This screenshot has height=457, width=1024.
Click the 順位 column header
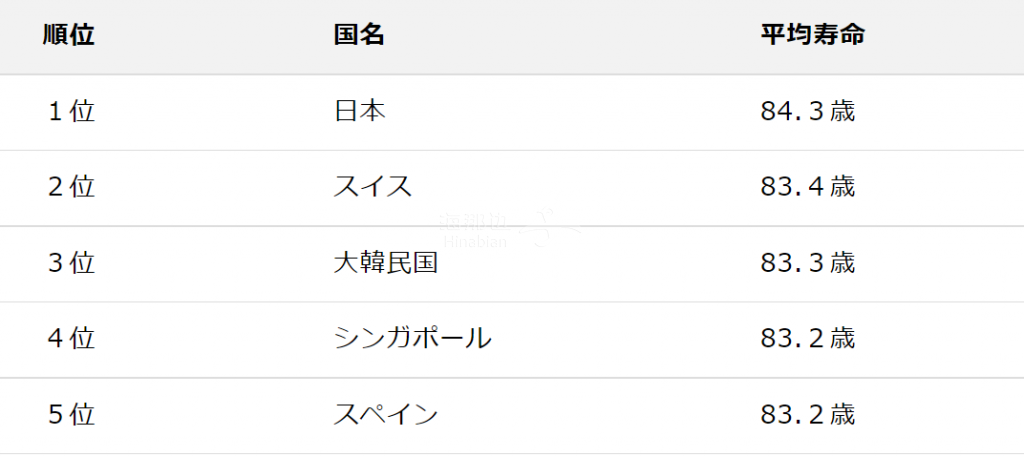[x=69, y=35]
